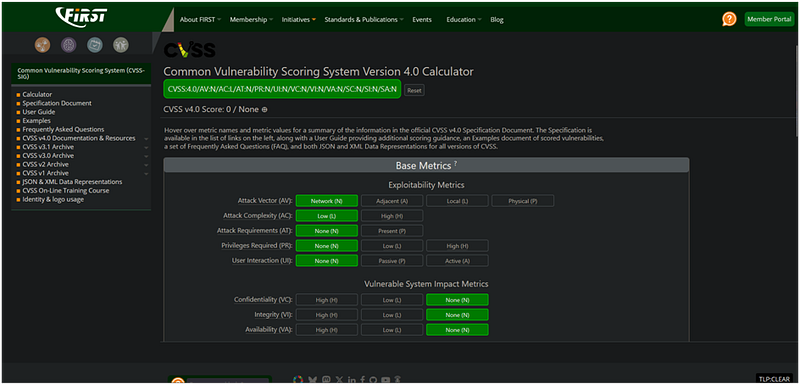Image resolution: width=800 pixels, height=385 pixels.
Task: Select Network (N) for Attack Vector
Action: click(327, 201)
